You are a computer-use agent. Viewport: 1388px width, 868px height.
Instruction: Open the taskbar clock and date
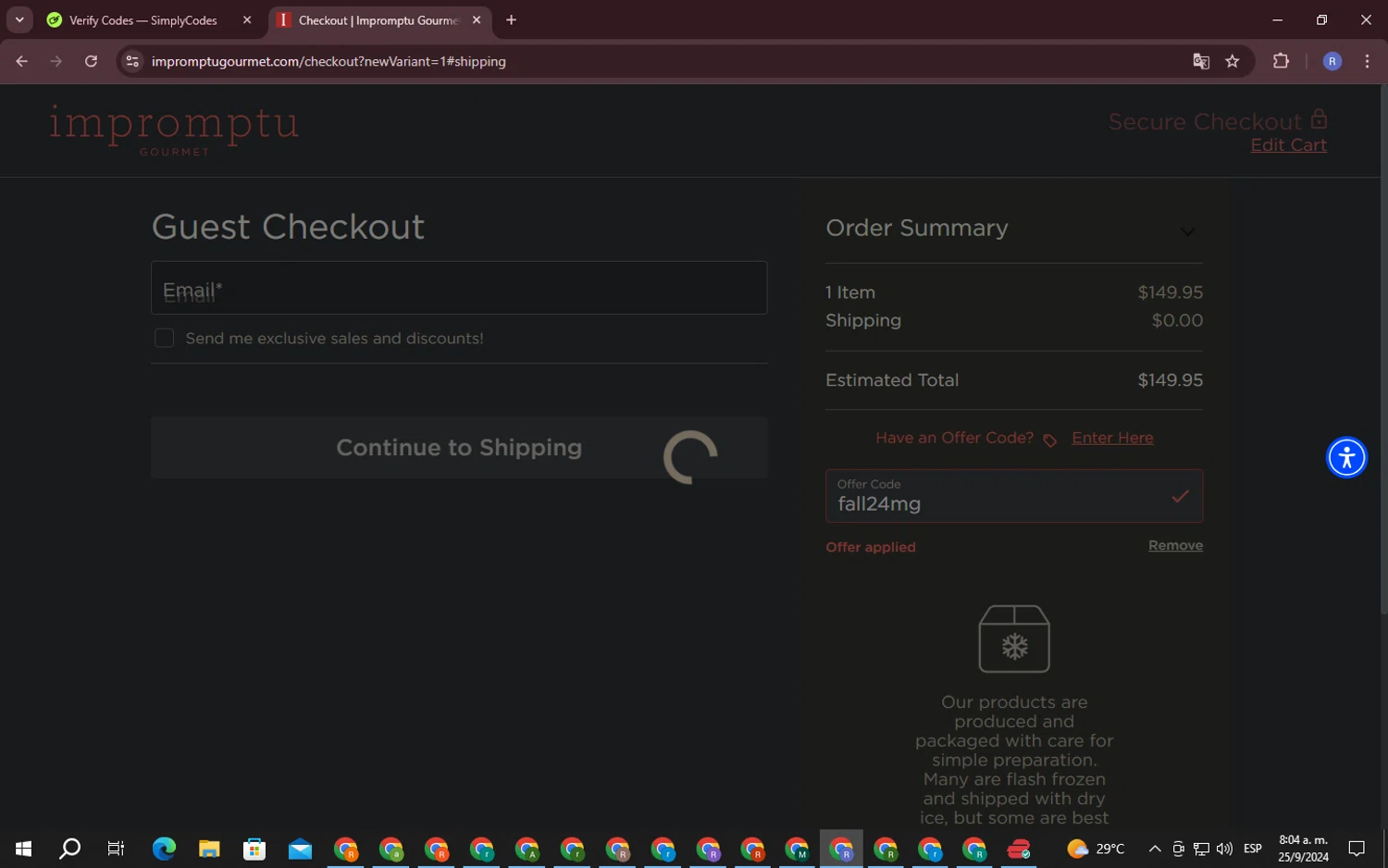click(1303, 849)
